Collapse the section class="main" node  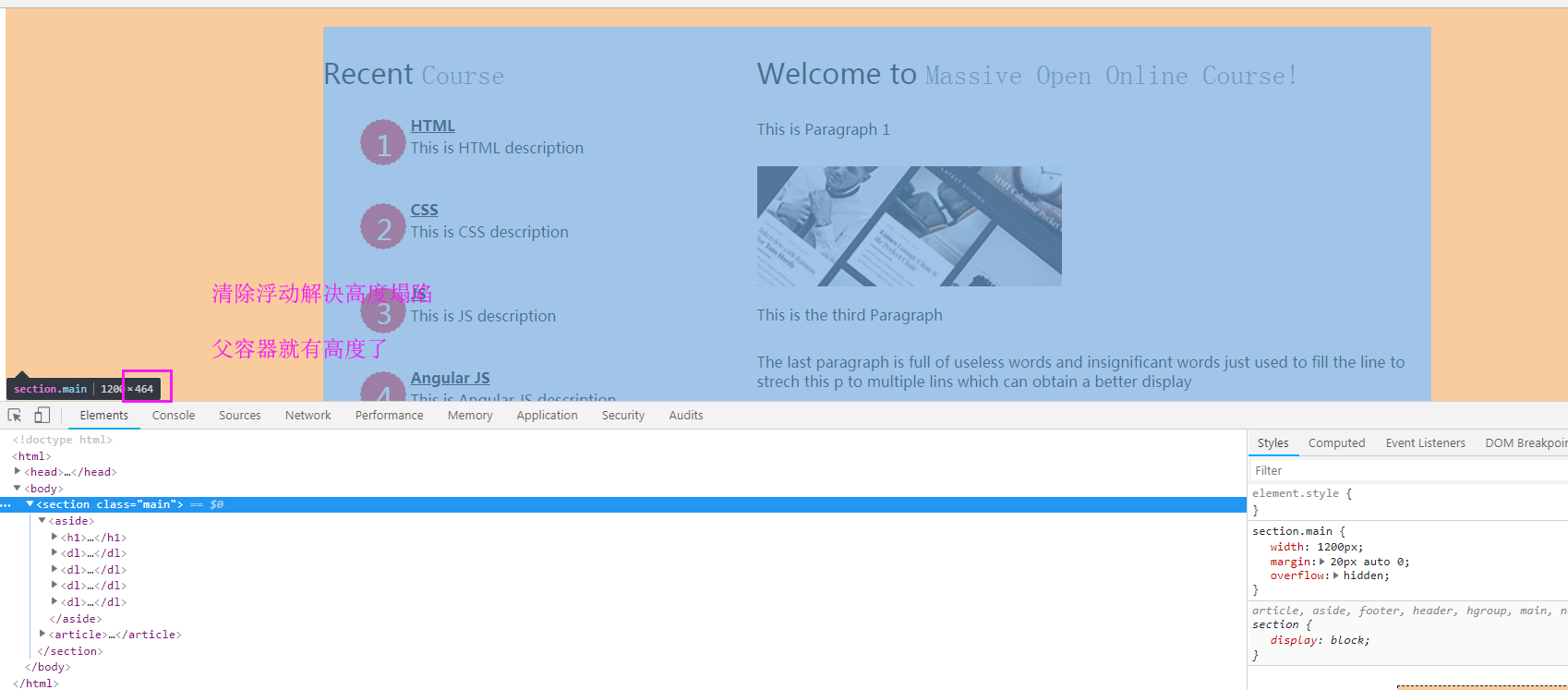[x=30, y=504]
